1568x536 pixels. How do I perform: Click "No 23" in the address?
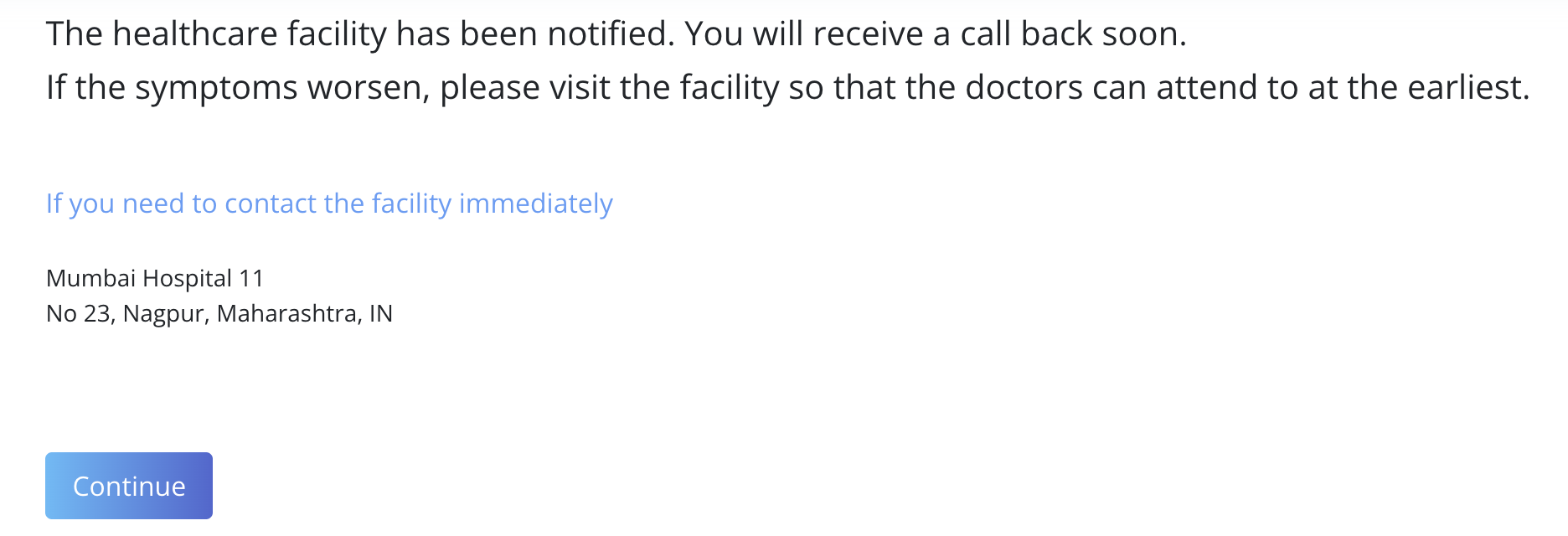click(80, 314)
